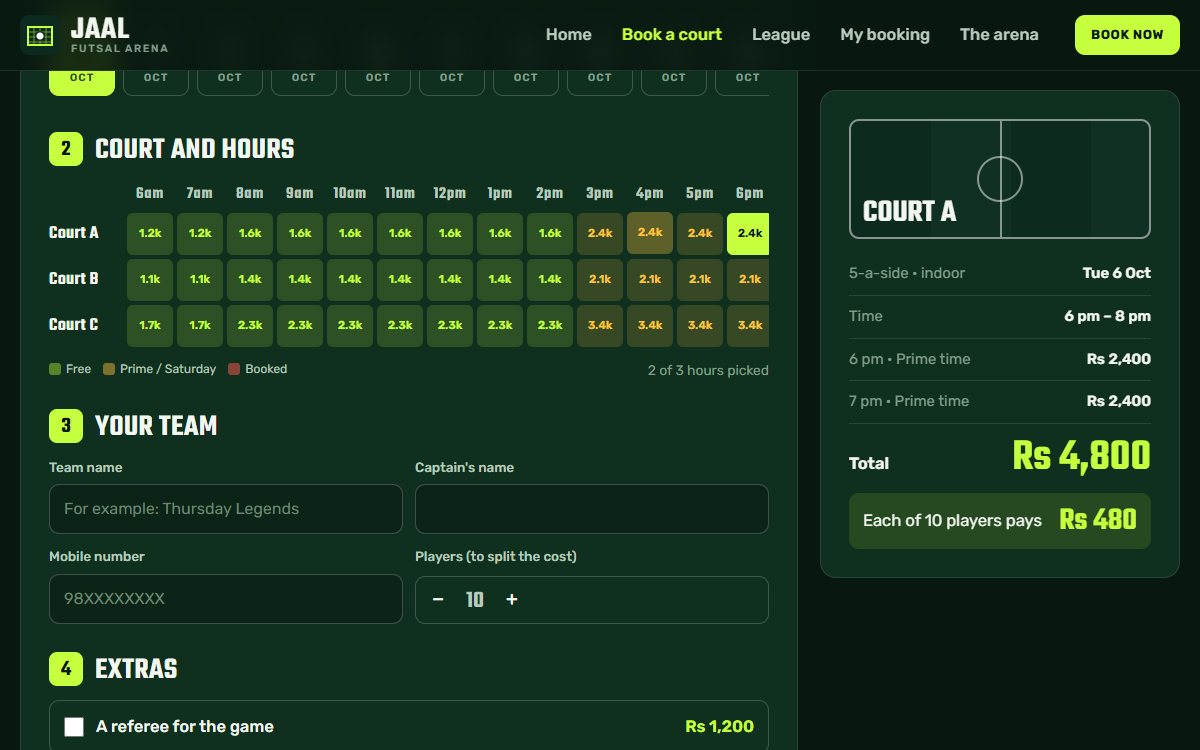The image size is (1200, 750).
Task: Open the Book a court nav item
Action: pos(672,35)
